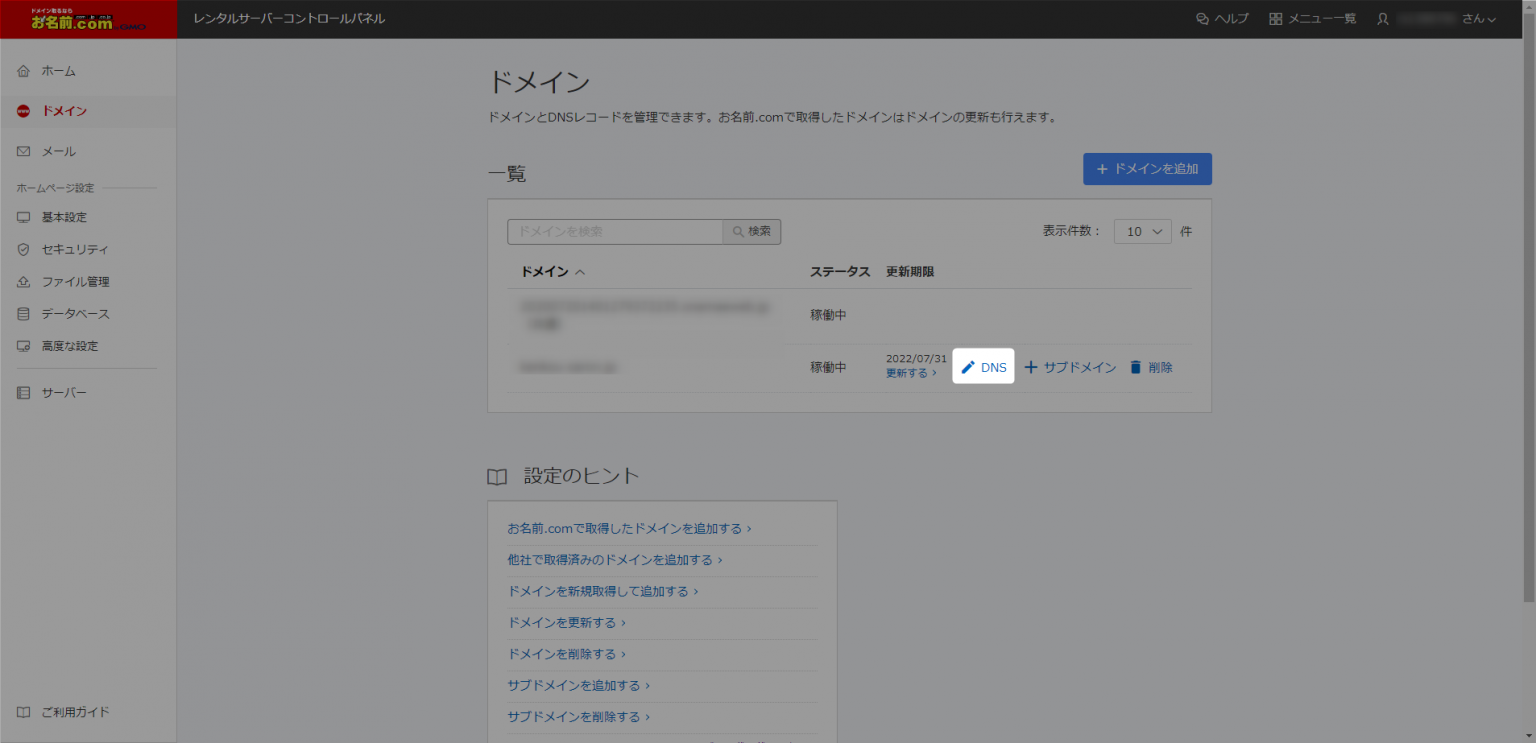Click the お名前.com logo

coord(88,19)
